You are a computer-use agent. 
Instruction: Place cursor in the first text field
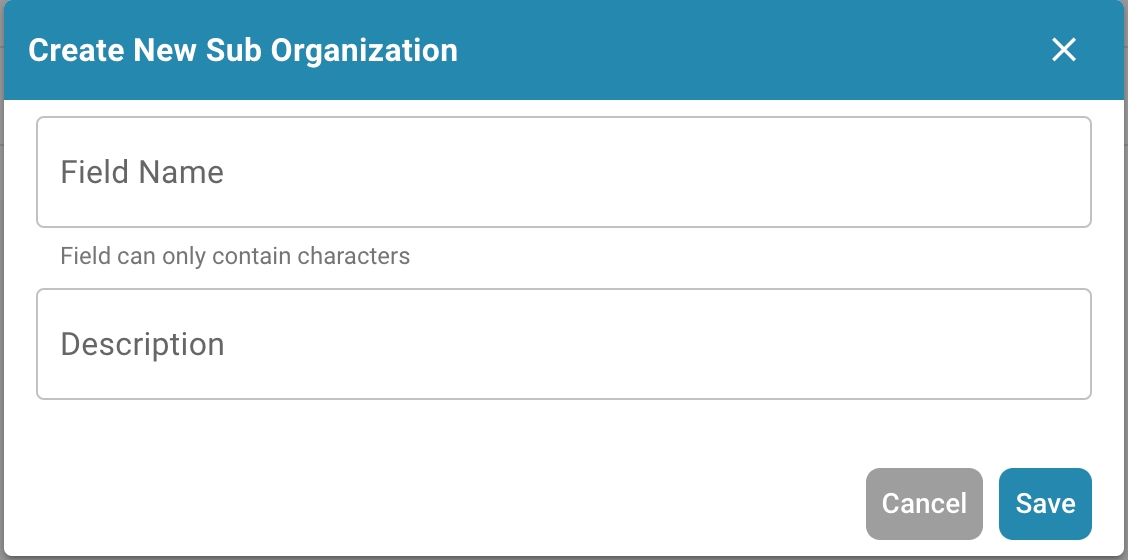(563, 172)
